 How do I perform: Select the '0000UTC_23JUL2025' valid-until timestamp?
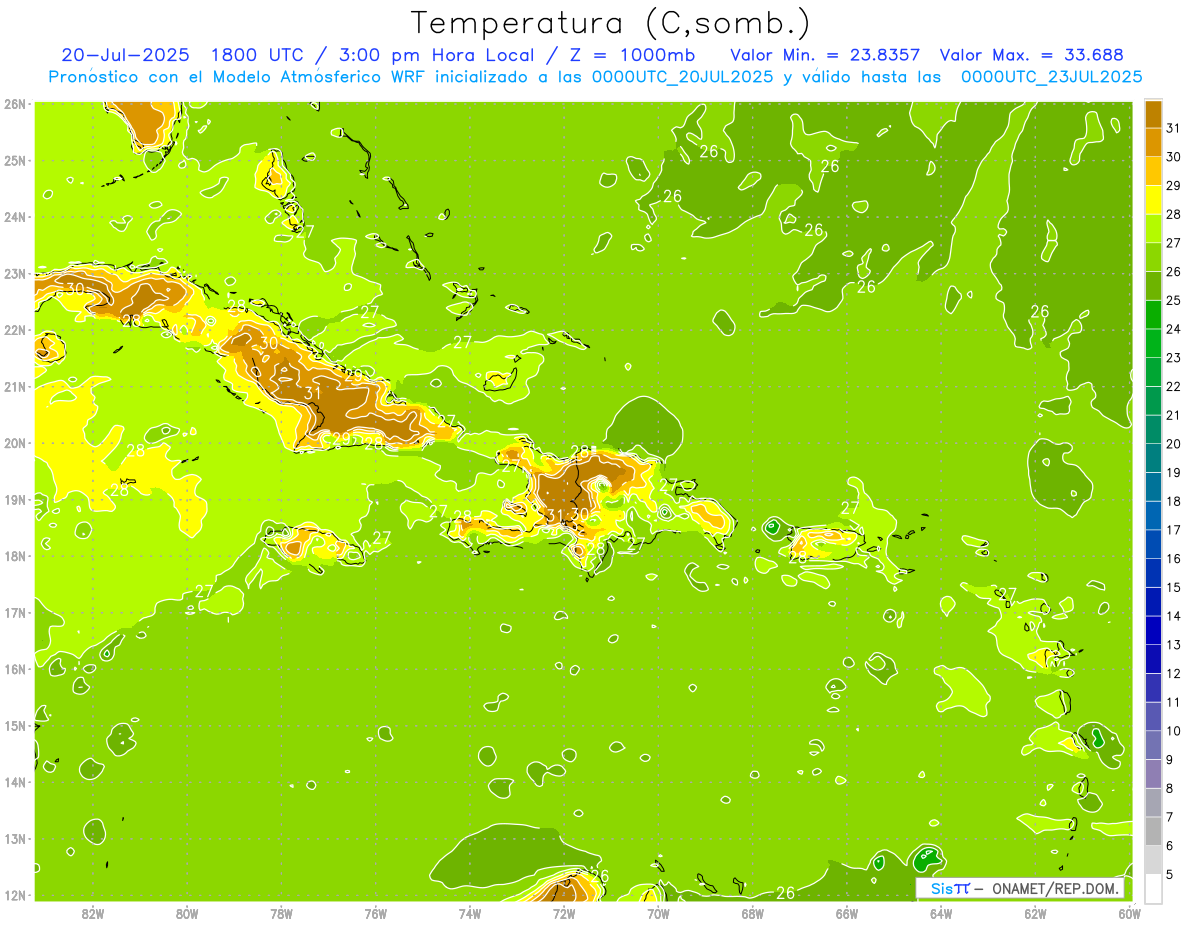(x=1052, y=76)
